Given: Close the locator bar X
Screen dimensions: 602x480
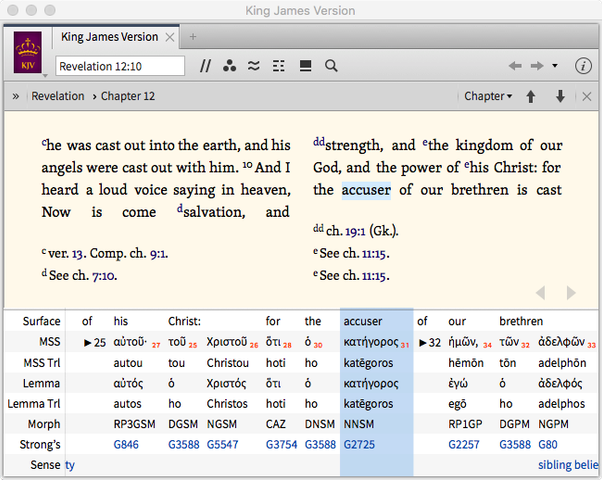Looking at the screenshot, I should tap(587, 96).
